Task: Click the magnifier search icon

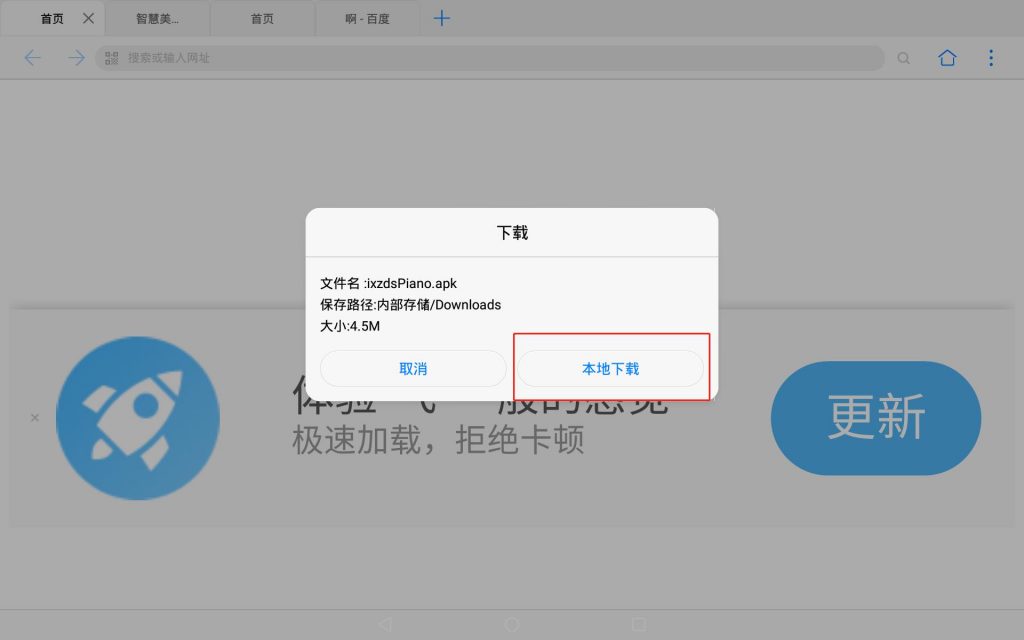Action: (x=904, y=58)
